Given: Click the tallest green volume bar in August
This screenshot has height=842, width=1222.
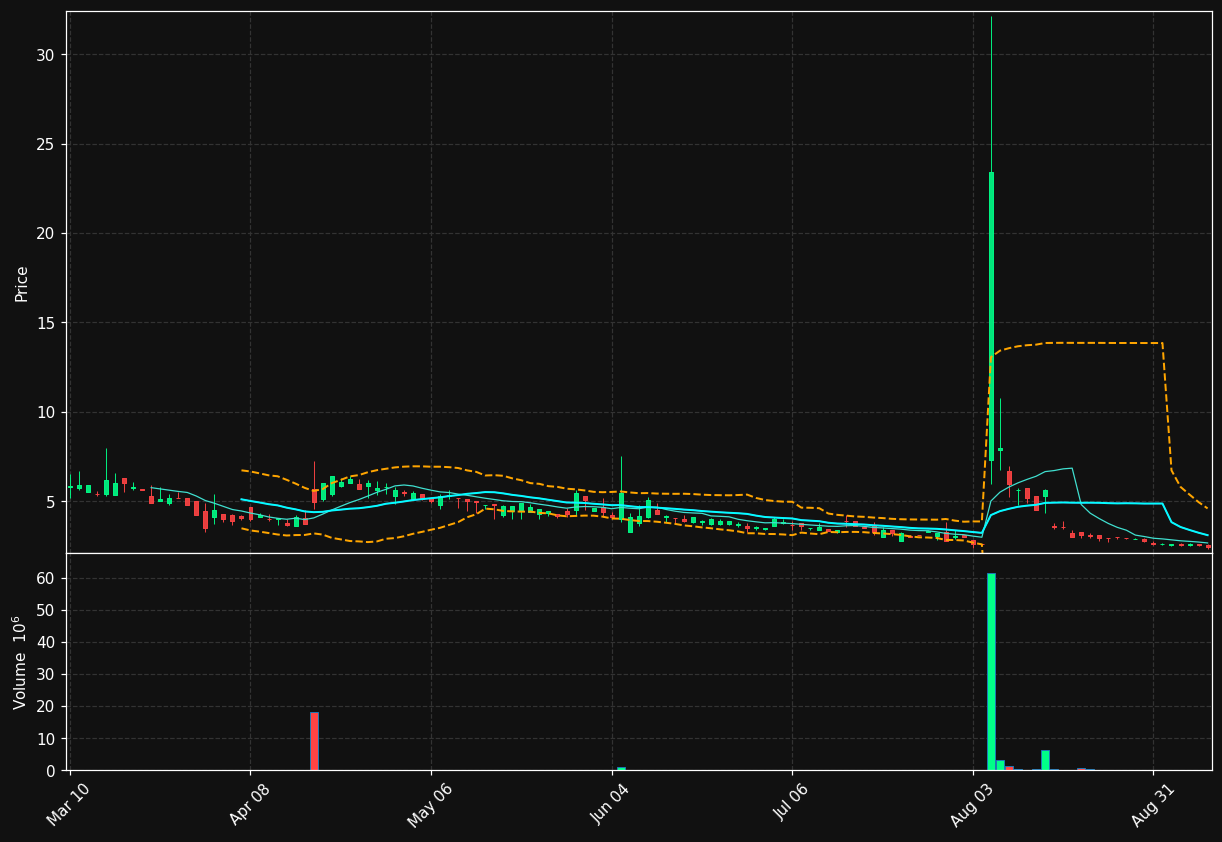Looking at the screenshot, I should click(991, 672).
